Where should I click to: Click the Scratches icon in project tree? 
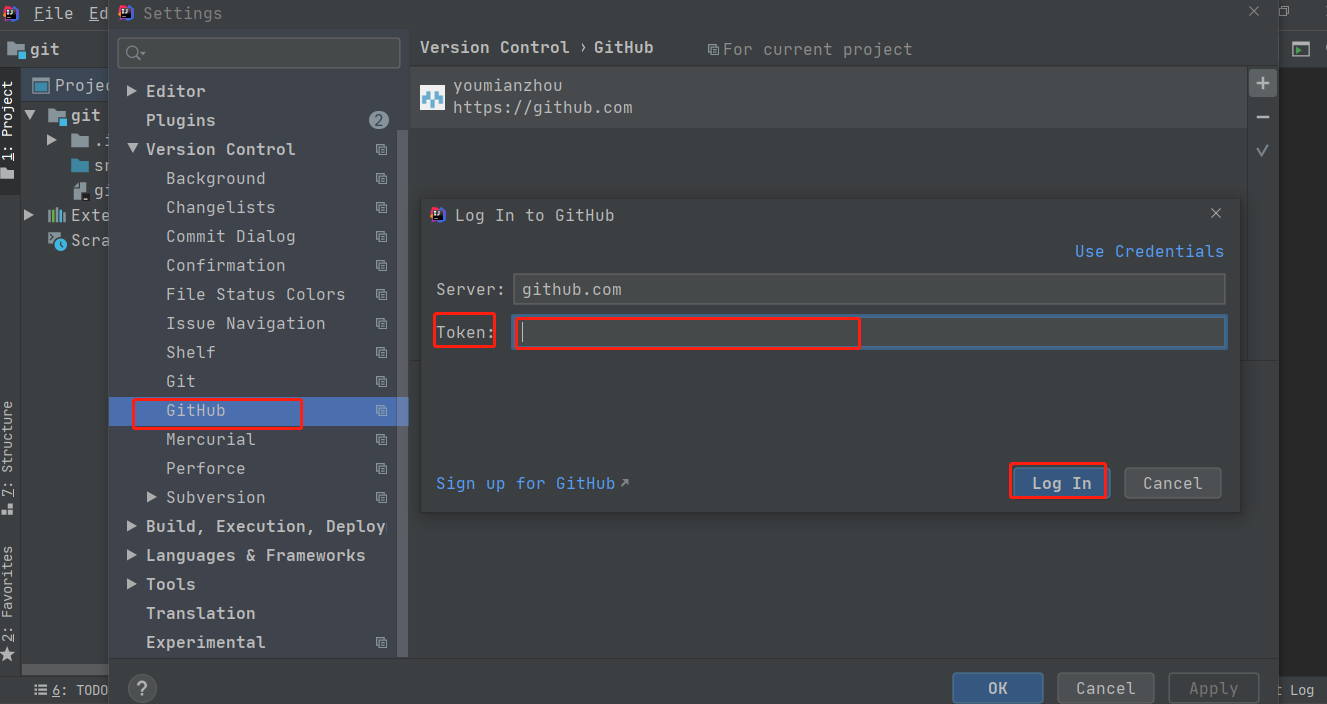57,240
